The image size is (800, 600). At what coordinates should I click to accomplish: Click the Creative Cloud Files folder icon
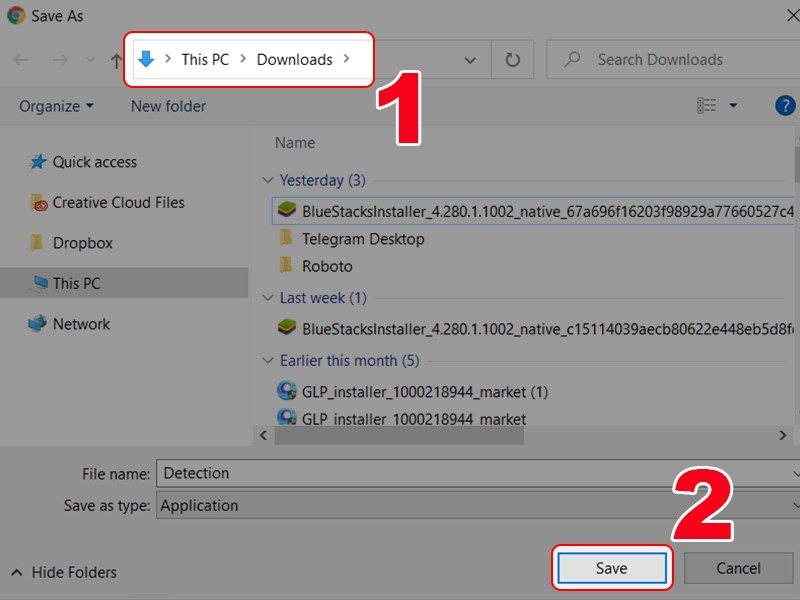pyautogui.click(x=38, y=203)
